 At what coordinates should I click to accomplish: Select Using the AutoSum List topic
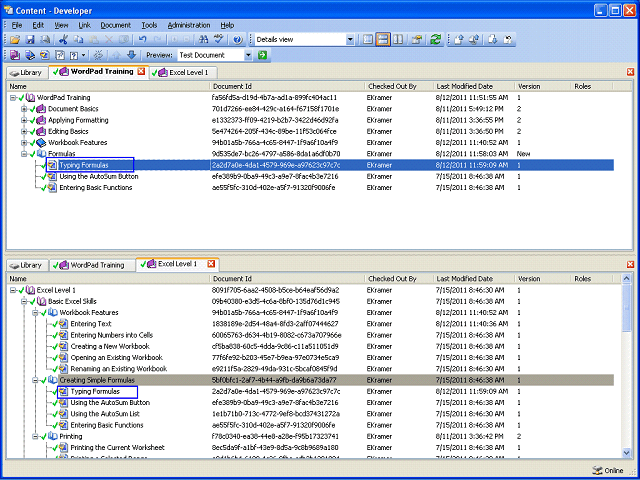click(x=105, y=413)
